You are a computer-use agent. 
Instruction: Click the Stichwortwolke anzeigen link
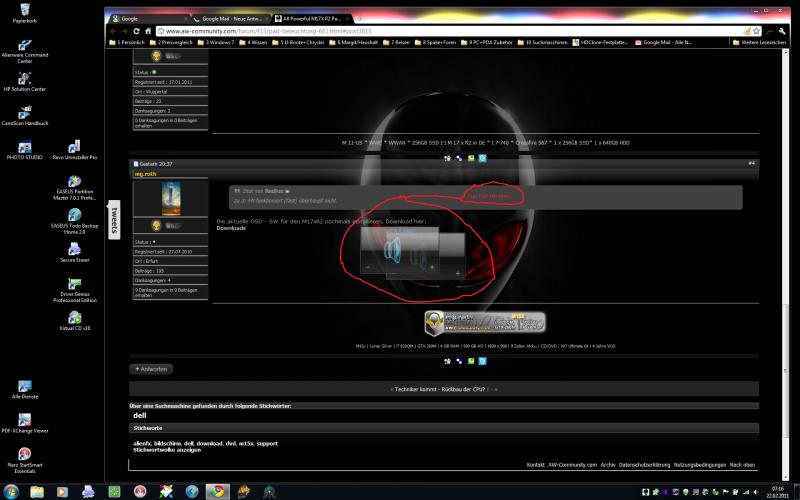coord(167,450)
